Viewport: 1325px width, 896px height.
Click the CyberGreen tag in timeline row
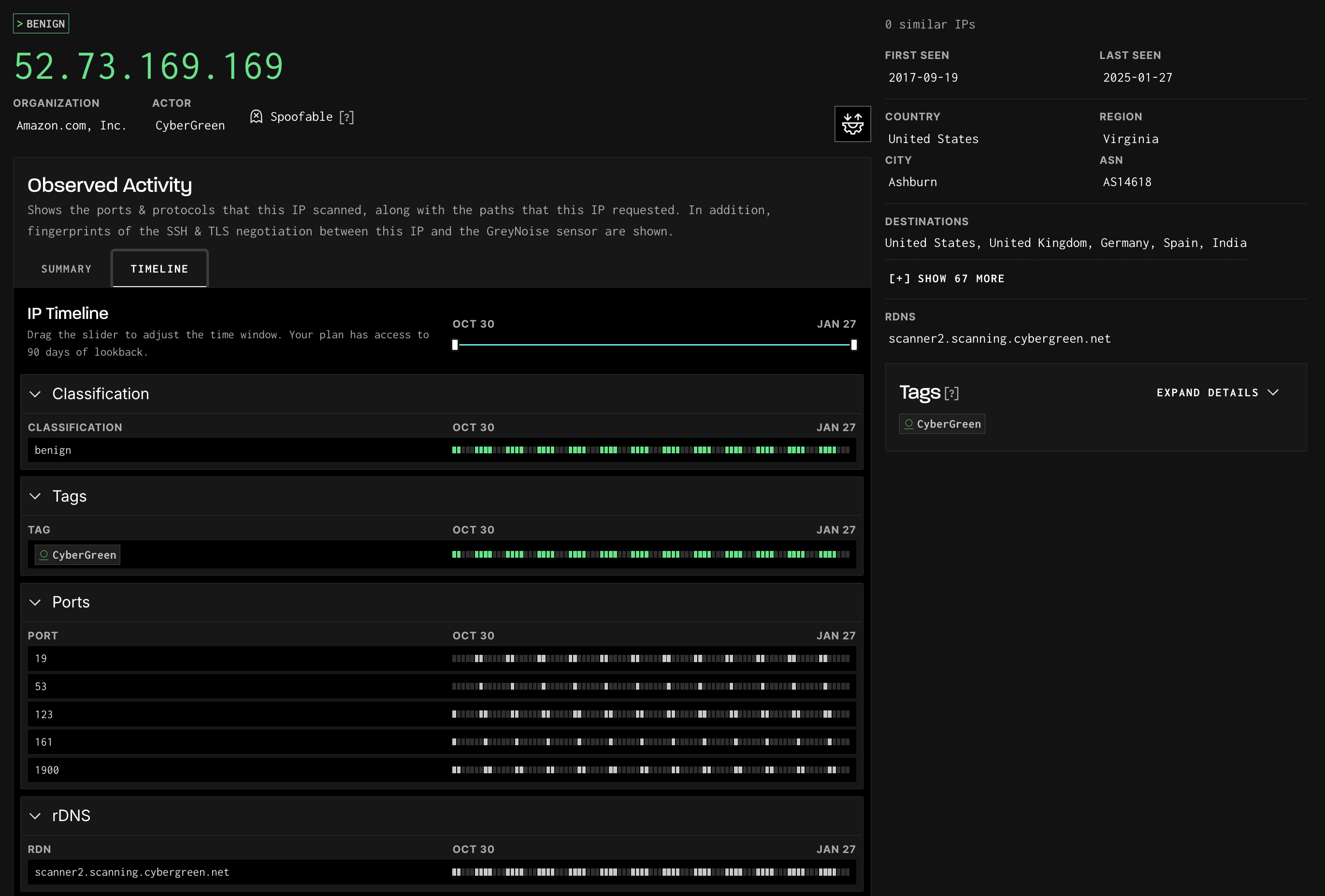click(x=77, y=555)
